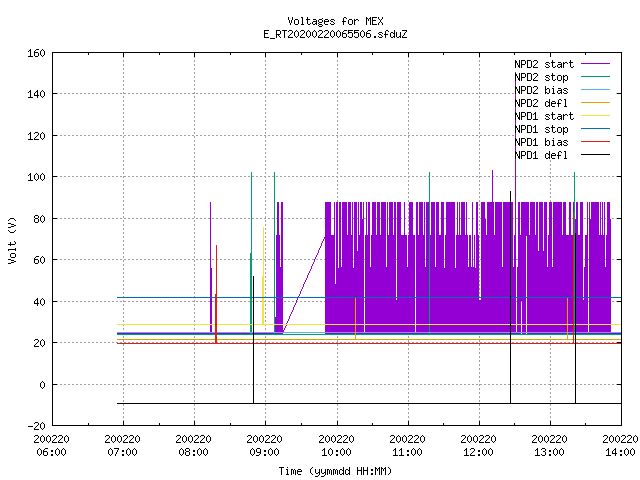Click the x-axis label 200220 13:00
Viewport: 640px width, 480px height.
click(x=549, y=446)
